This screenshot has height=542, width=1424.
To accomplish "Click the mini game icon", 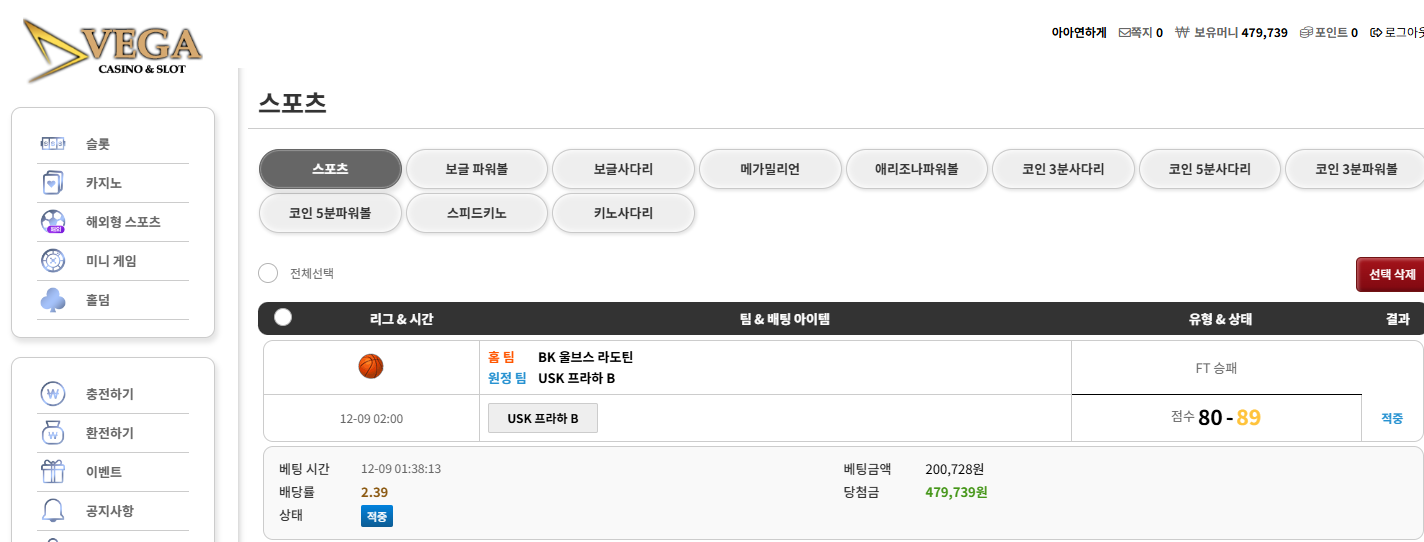I will pyautogui.click(x=53, y=261).
